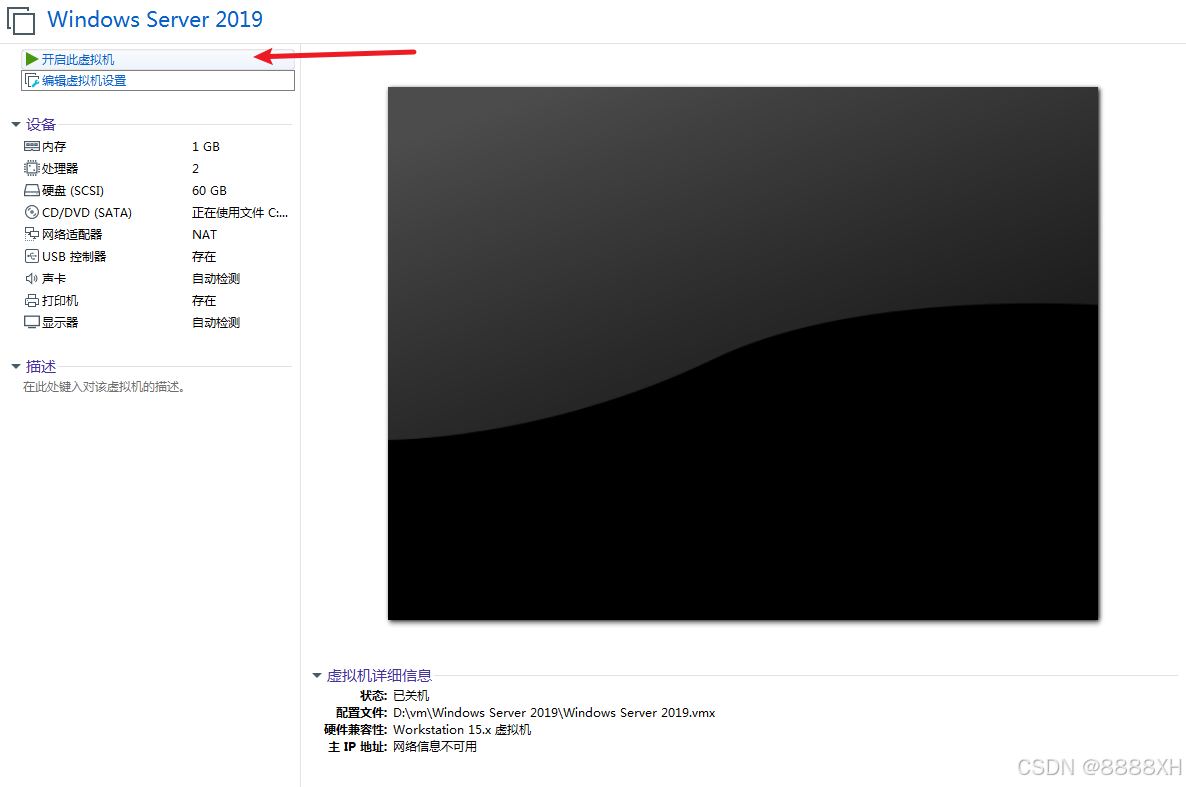Select the 硬盘 (SCSI) device row
This screenshot has width=1186, height=787.
157,191
